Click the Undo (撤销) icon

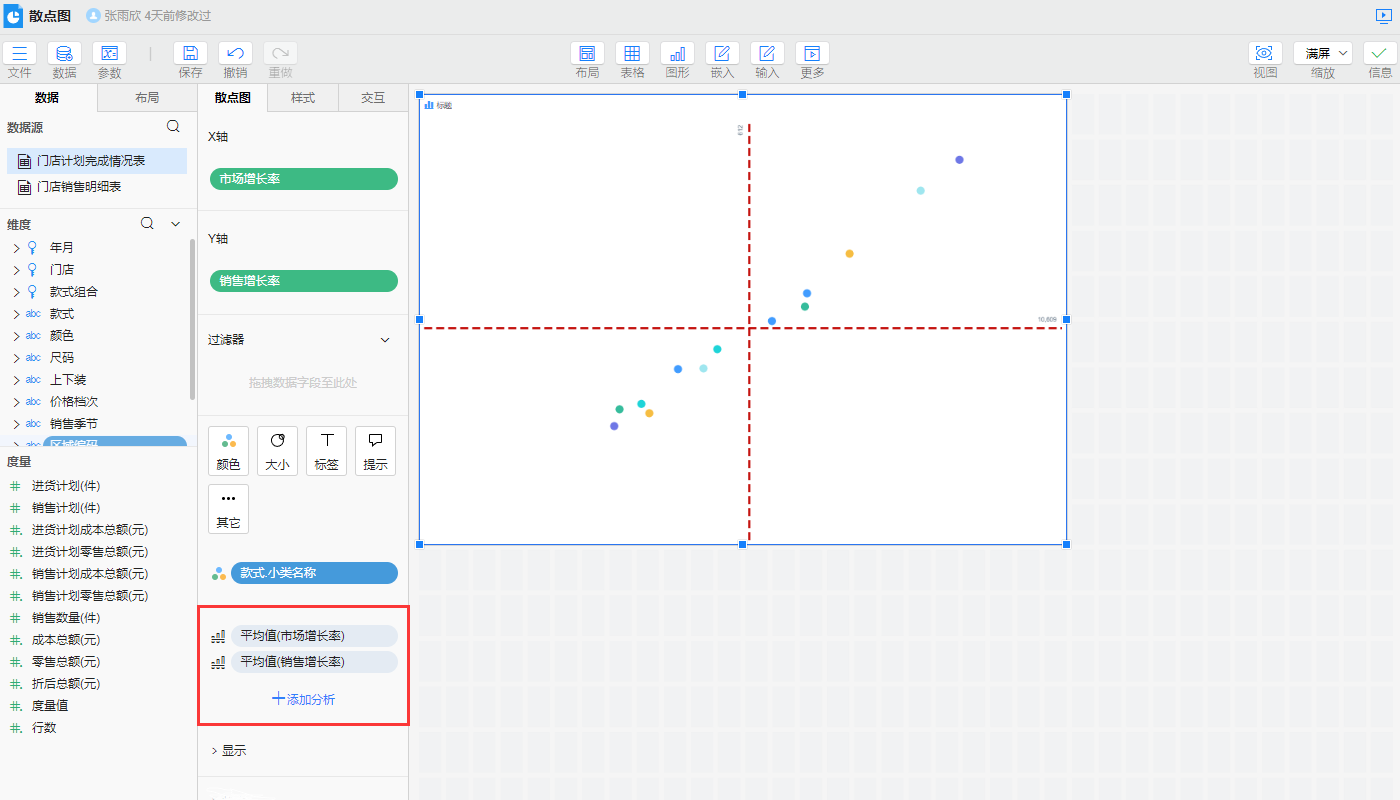tap(235, 54)
